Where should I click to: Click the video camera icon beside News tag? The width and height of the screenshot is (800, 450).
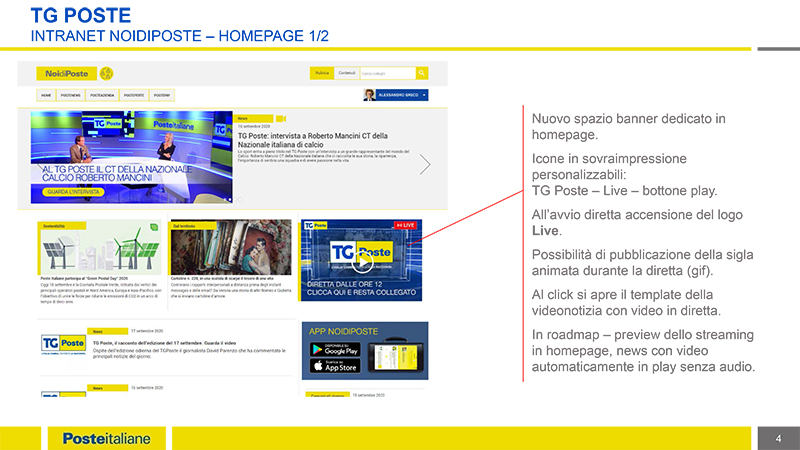[x=281, y=118]
